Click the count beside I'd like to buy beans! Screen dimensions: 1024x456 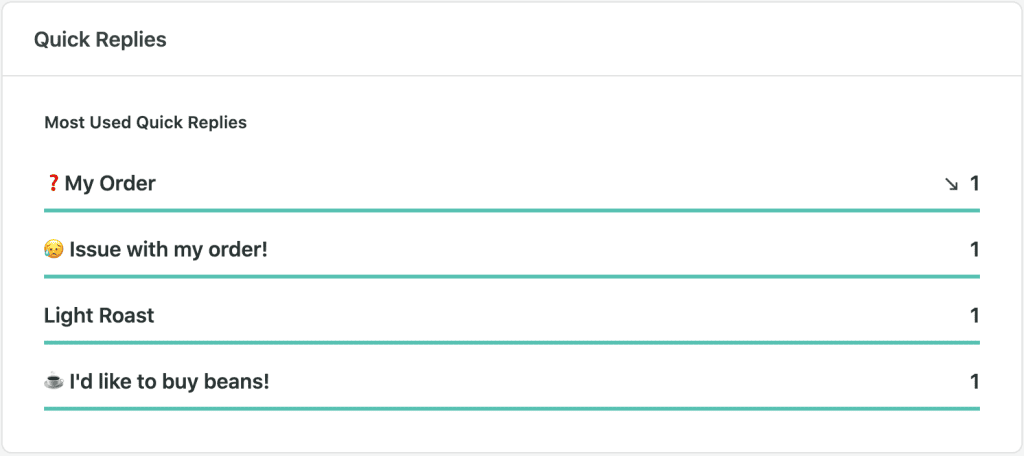click(974, 381)
